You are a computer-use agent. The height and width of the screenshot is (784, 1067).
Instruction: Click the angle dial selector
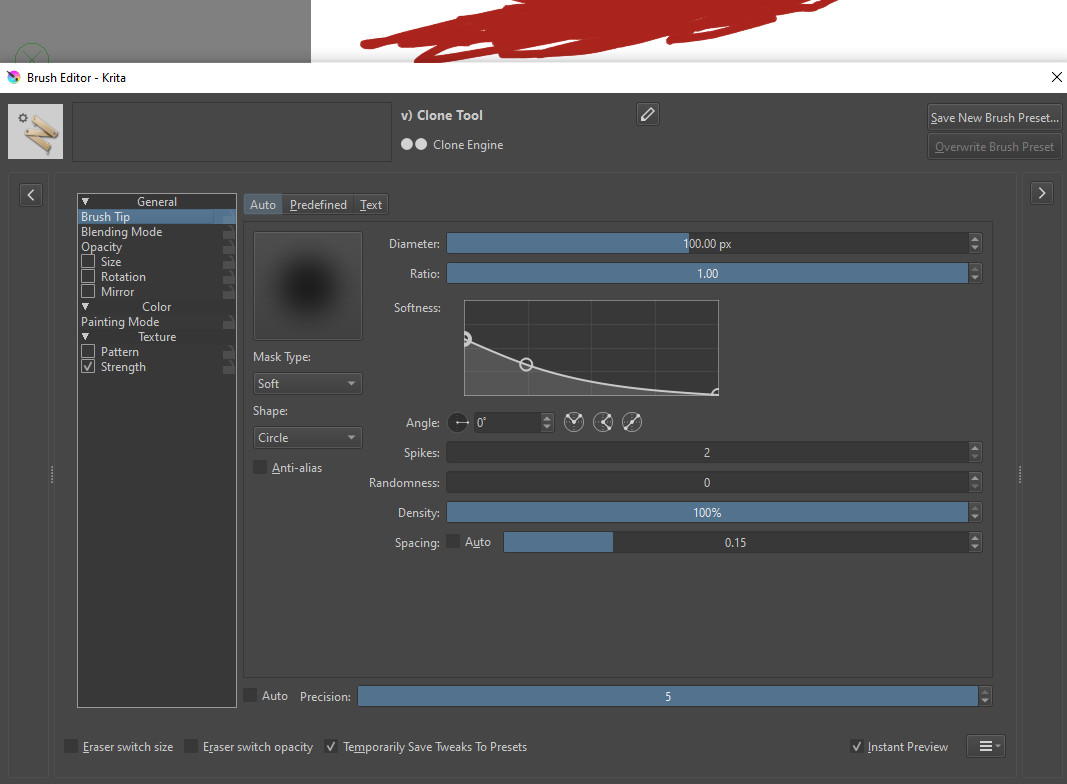pos(458,423)
